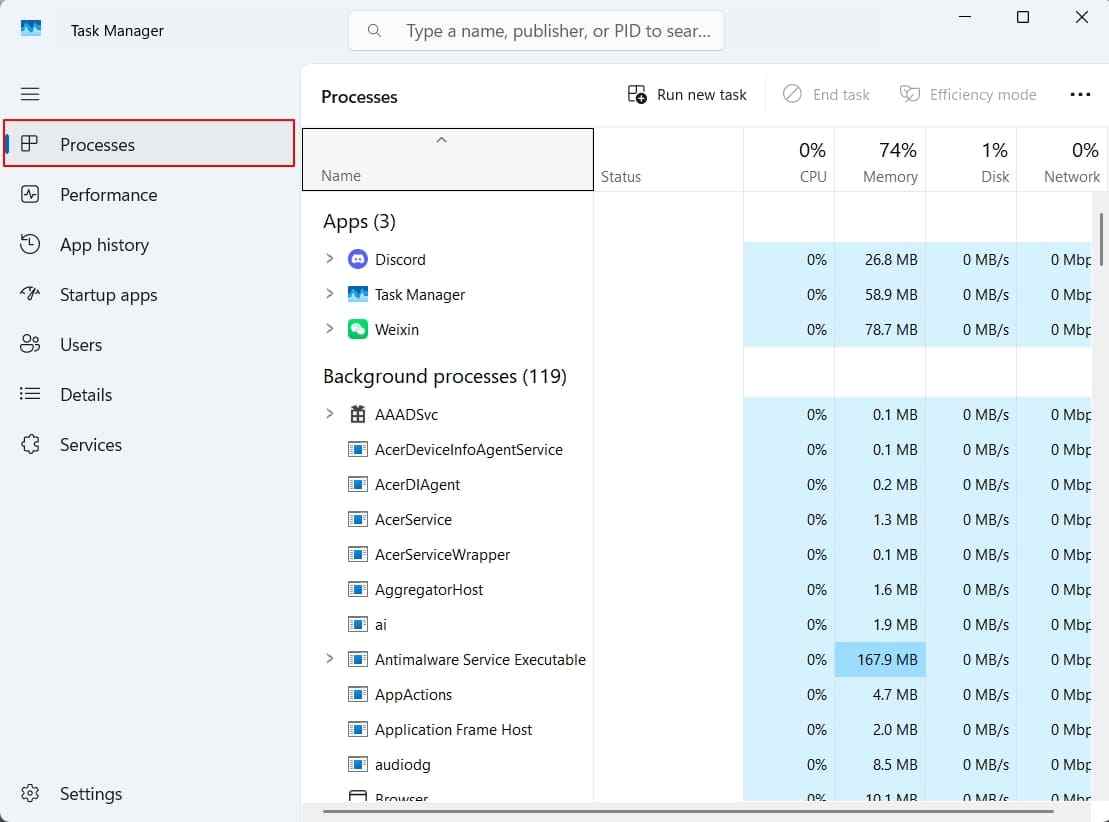The width and height of the screenshot is (1109, 822).
Task: Go to the Startup apps tab
Action: point(149,295)
